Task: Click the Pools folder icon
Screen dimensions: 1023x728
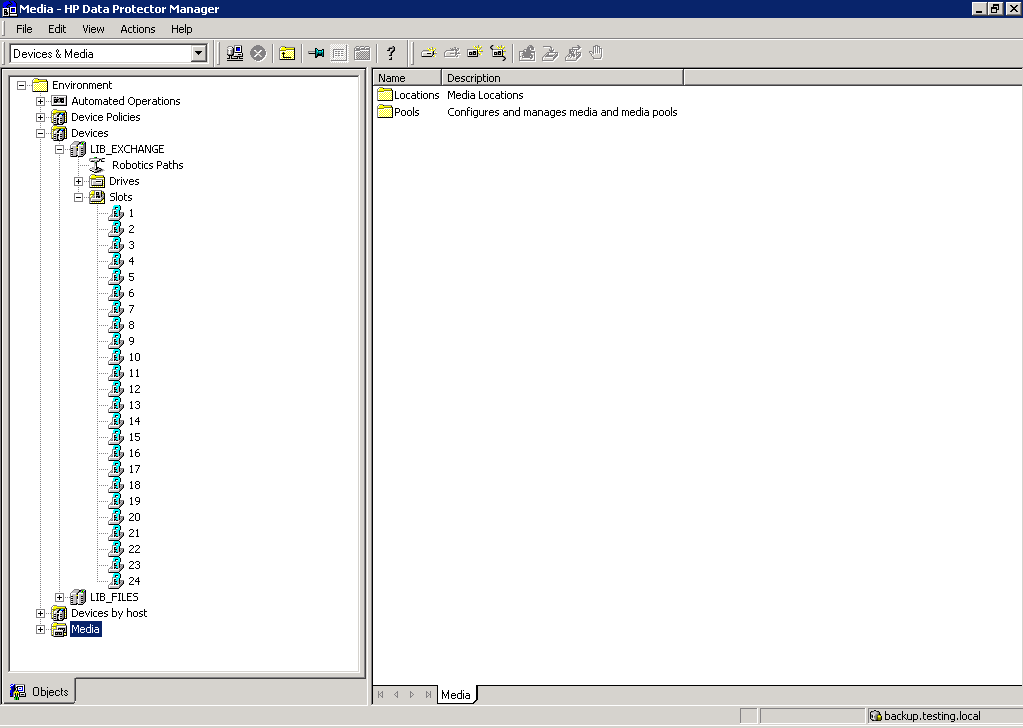Action: 385,112
